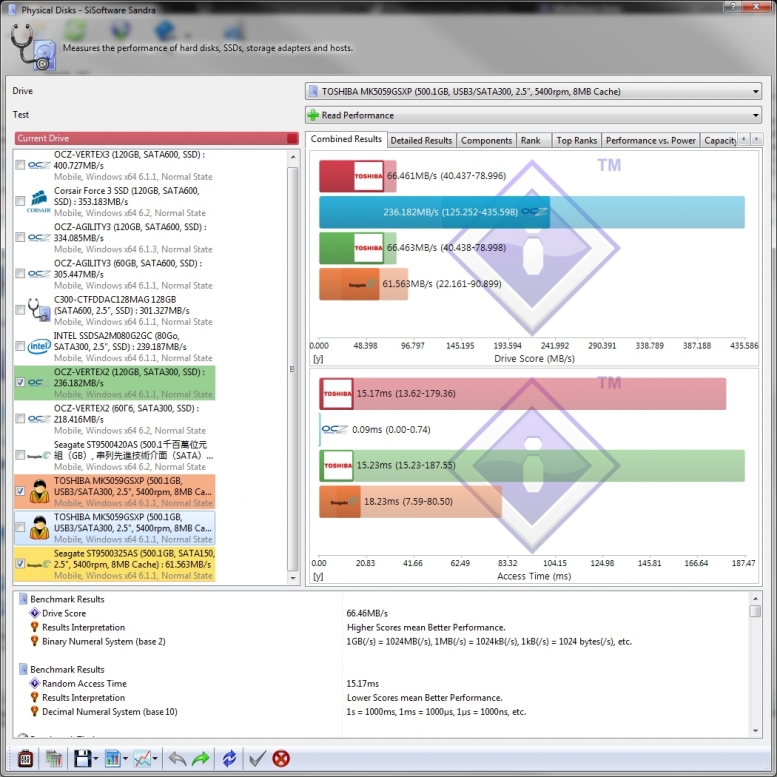The width and height of the screenshot is (777, 777).
Task: Open the arrow menu beside the bar chart icon
Action: coord(125,759)
